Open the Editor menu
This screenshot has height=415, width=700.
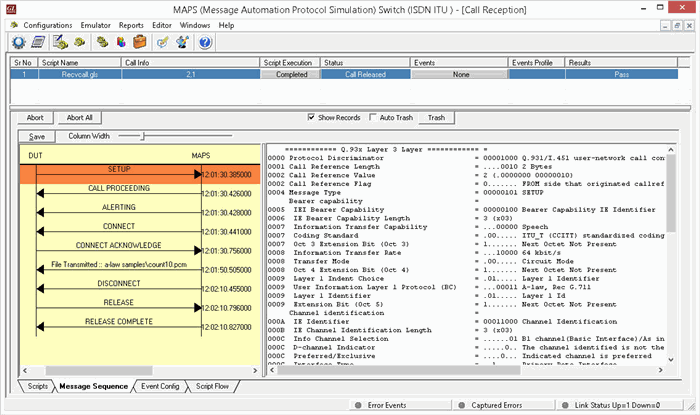point(162,25)
